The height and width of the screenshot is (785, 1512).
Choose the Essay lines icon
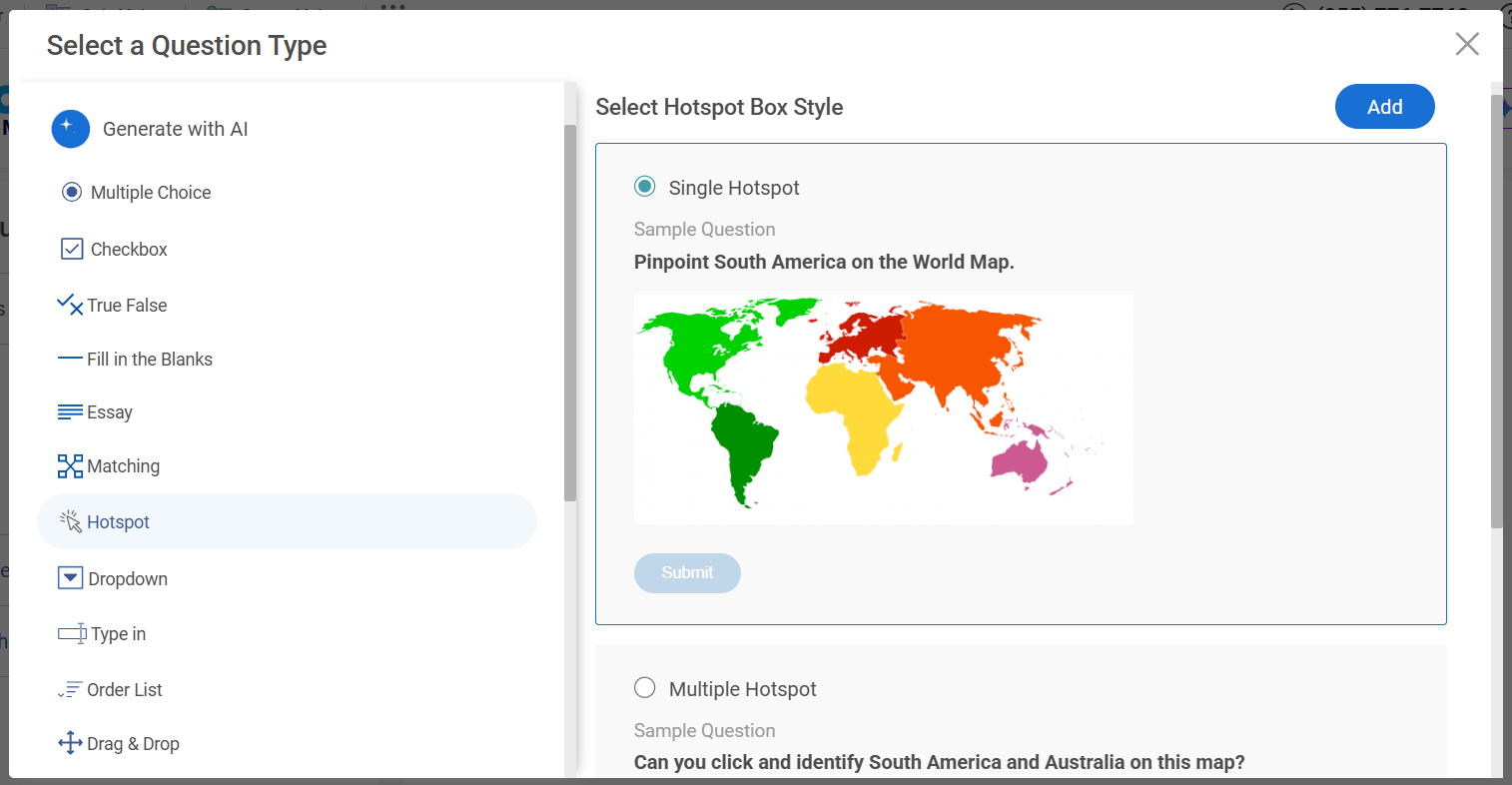70,411
